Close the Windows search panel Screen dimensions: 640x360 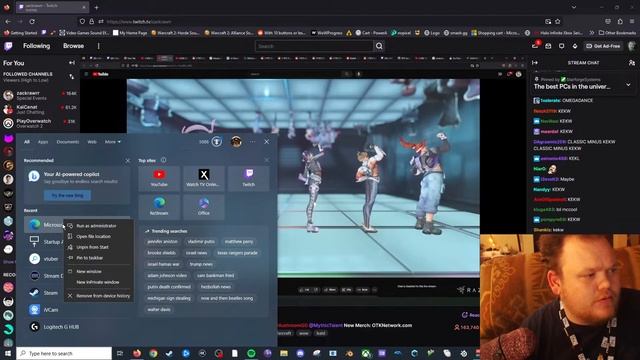[267, 142]
